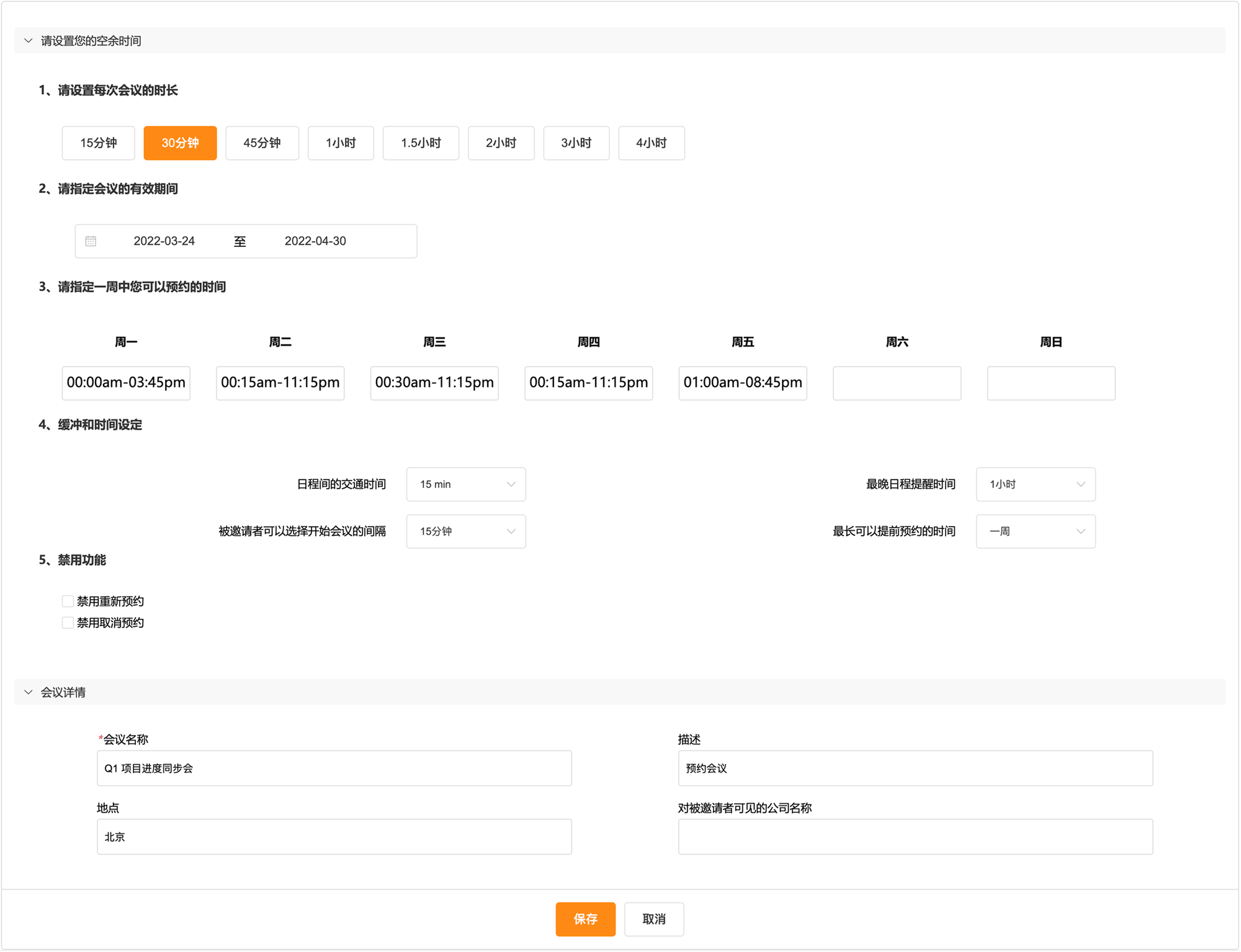Select 15分钟 meeting duration
Image resolution: width=1241 pixels, height=952 pixels.
point(99,143)
